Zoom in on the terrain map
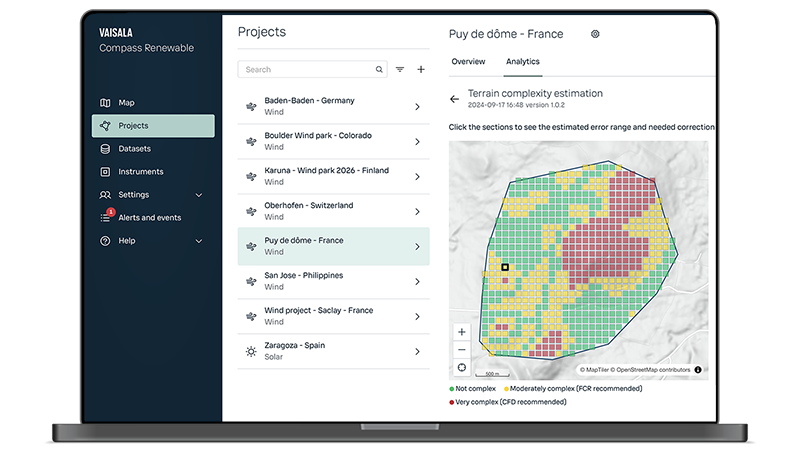Screen dimensions: 800x450 (x=461, y=332)
